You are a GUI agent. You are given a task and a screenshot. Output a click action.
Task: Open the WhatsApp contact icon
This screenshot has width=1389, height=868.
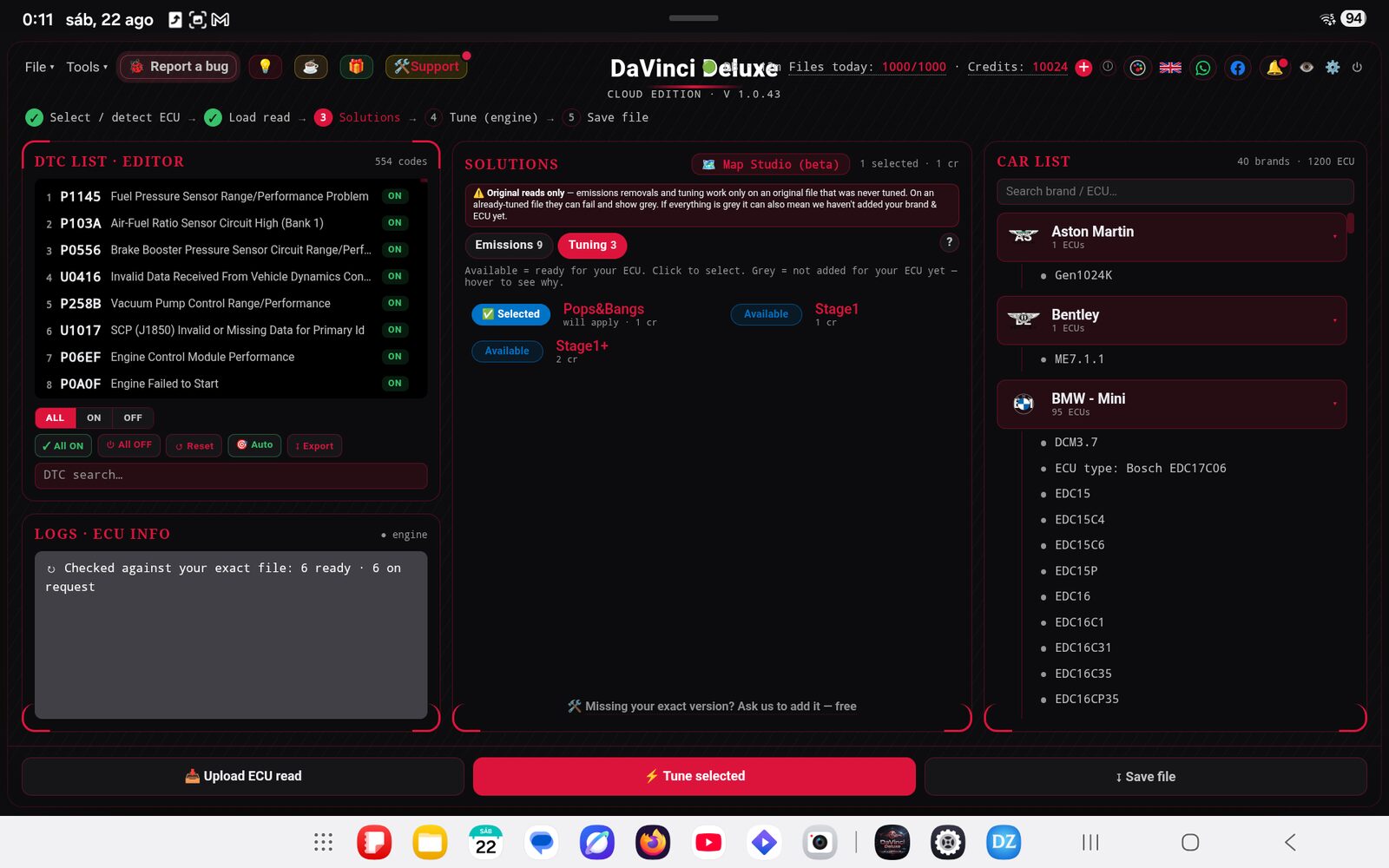[1203, 68]
